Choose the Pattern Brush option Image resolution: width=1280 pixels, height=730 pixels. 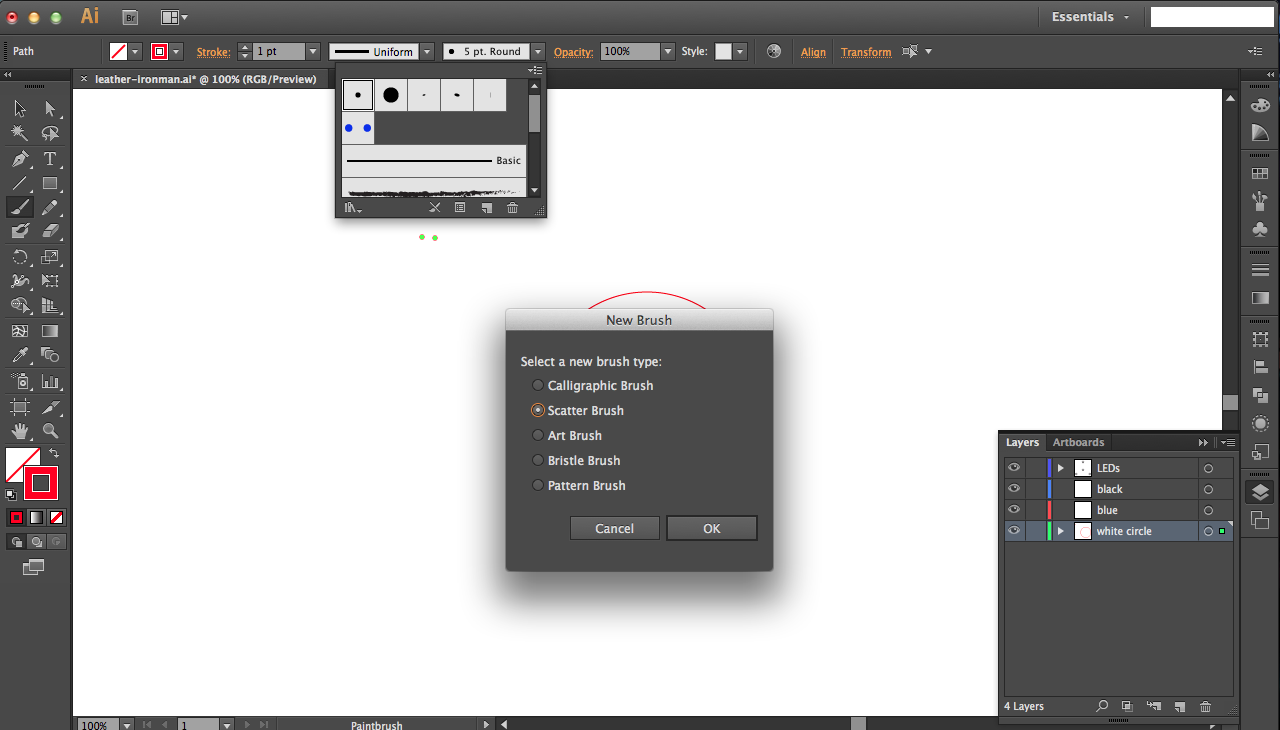pyautogui.click(x=538, y=485)
